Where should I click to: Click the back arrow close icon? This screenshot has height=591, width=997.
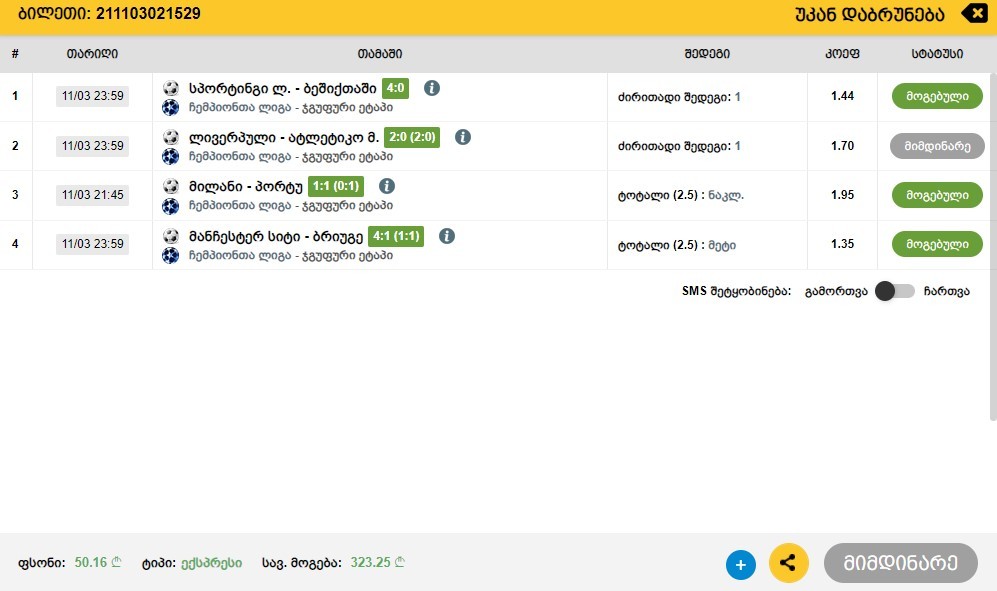point(974,13)
